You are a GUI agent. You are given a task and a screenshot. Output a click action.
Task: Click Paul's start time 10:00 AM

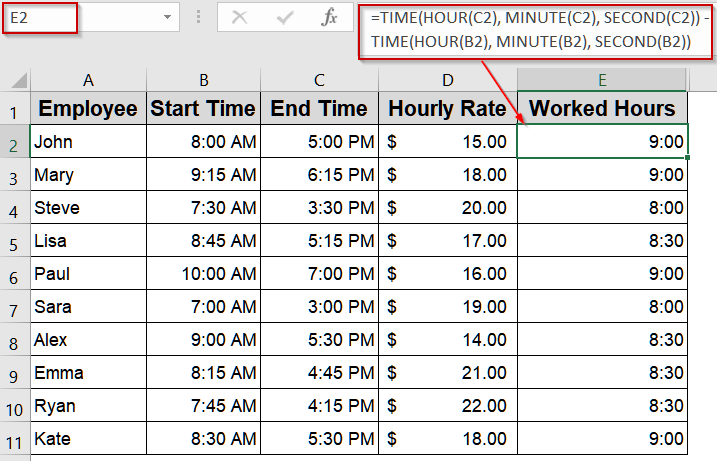click(203, 273)
